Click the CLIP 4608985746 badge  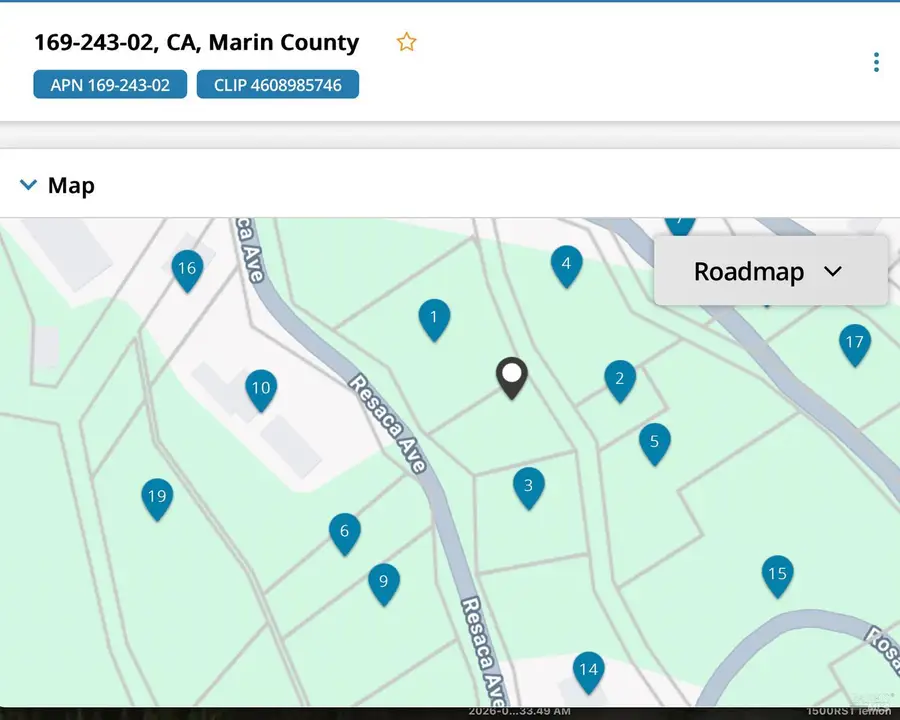click(277, 85)
